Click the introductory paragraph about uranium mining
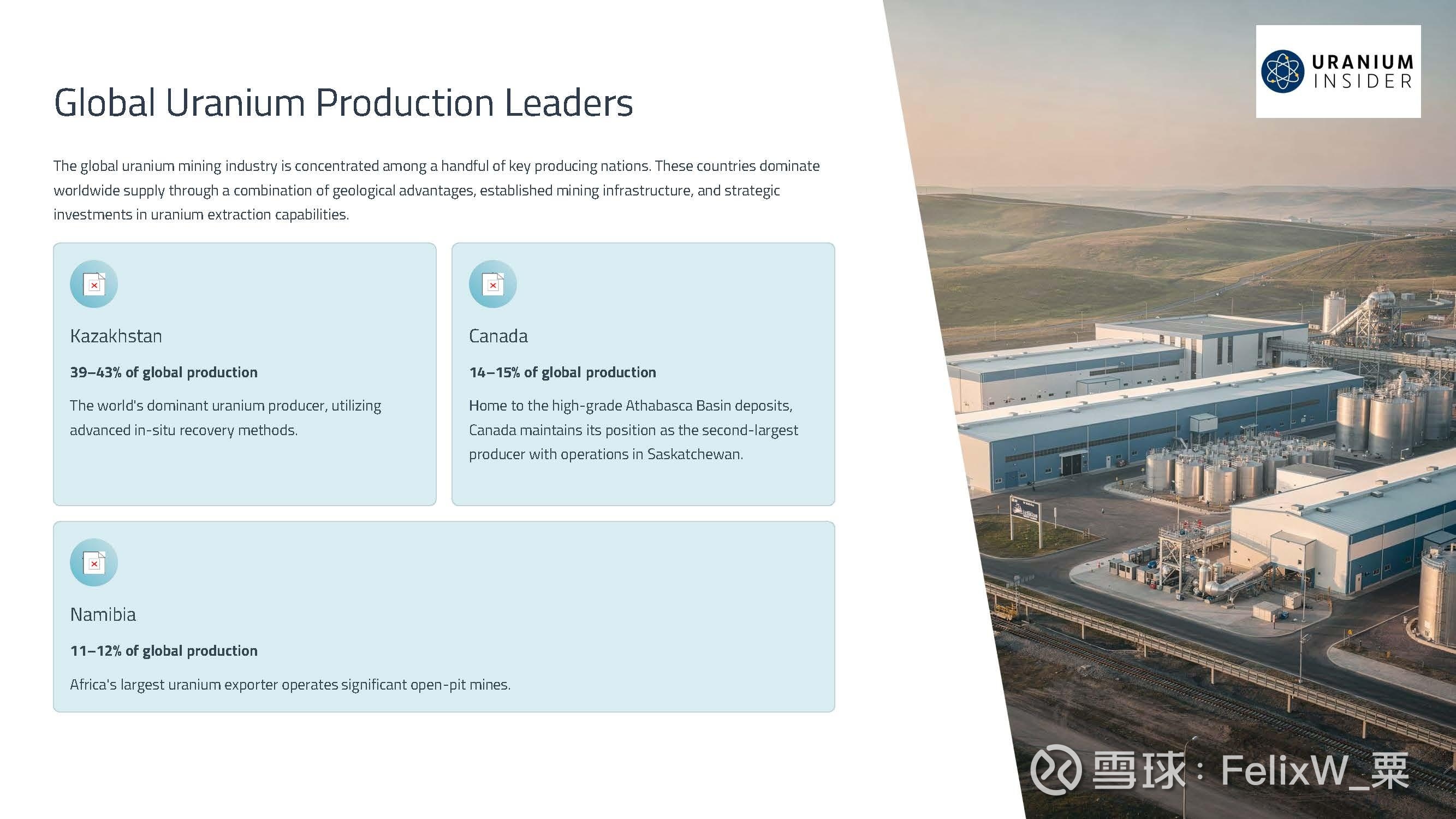Image resolution: width=1456 pixels, height=819 pixels. point(436,191)
